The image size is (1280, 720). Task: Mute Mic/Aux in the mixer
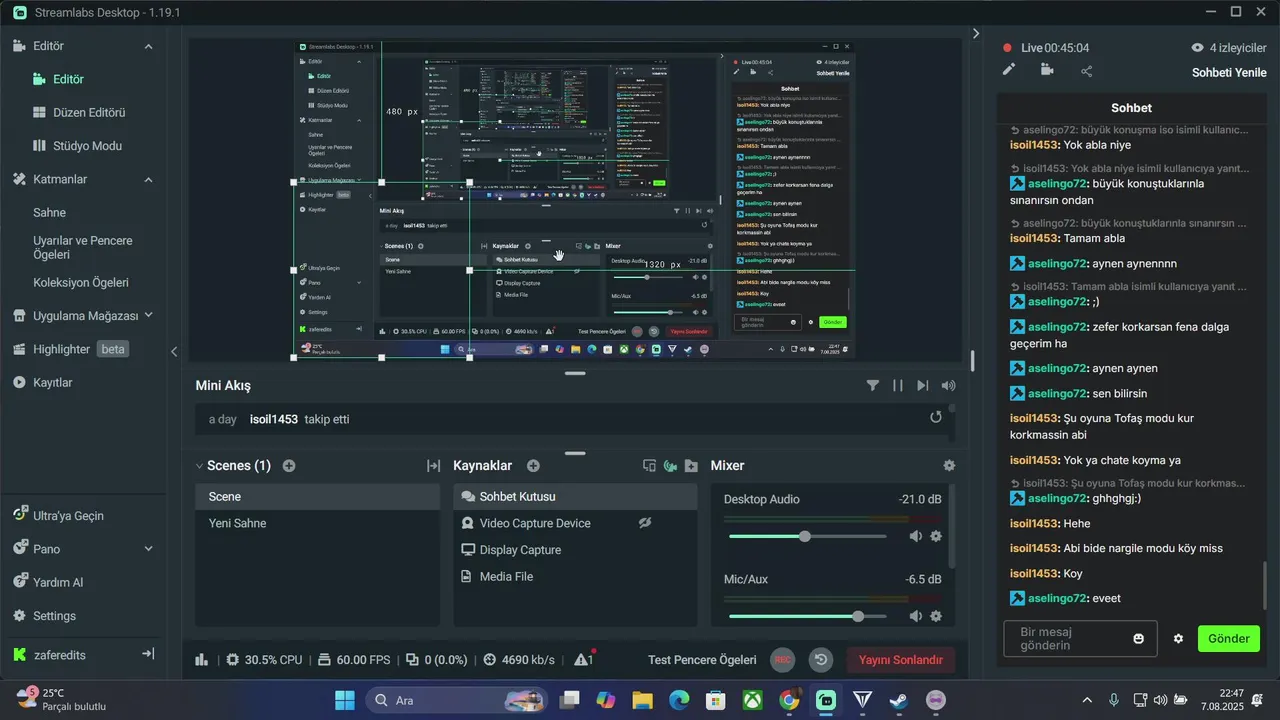point(915,616)
